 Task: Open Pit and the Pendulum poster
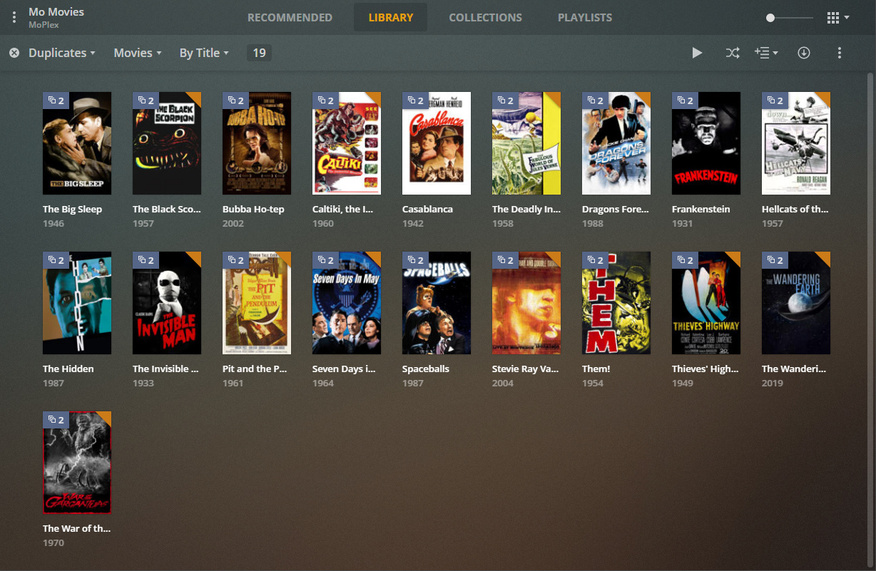(256, 303)
